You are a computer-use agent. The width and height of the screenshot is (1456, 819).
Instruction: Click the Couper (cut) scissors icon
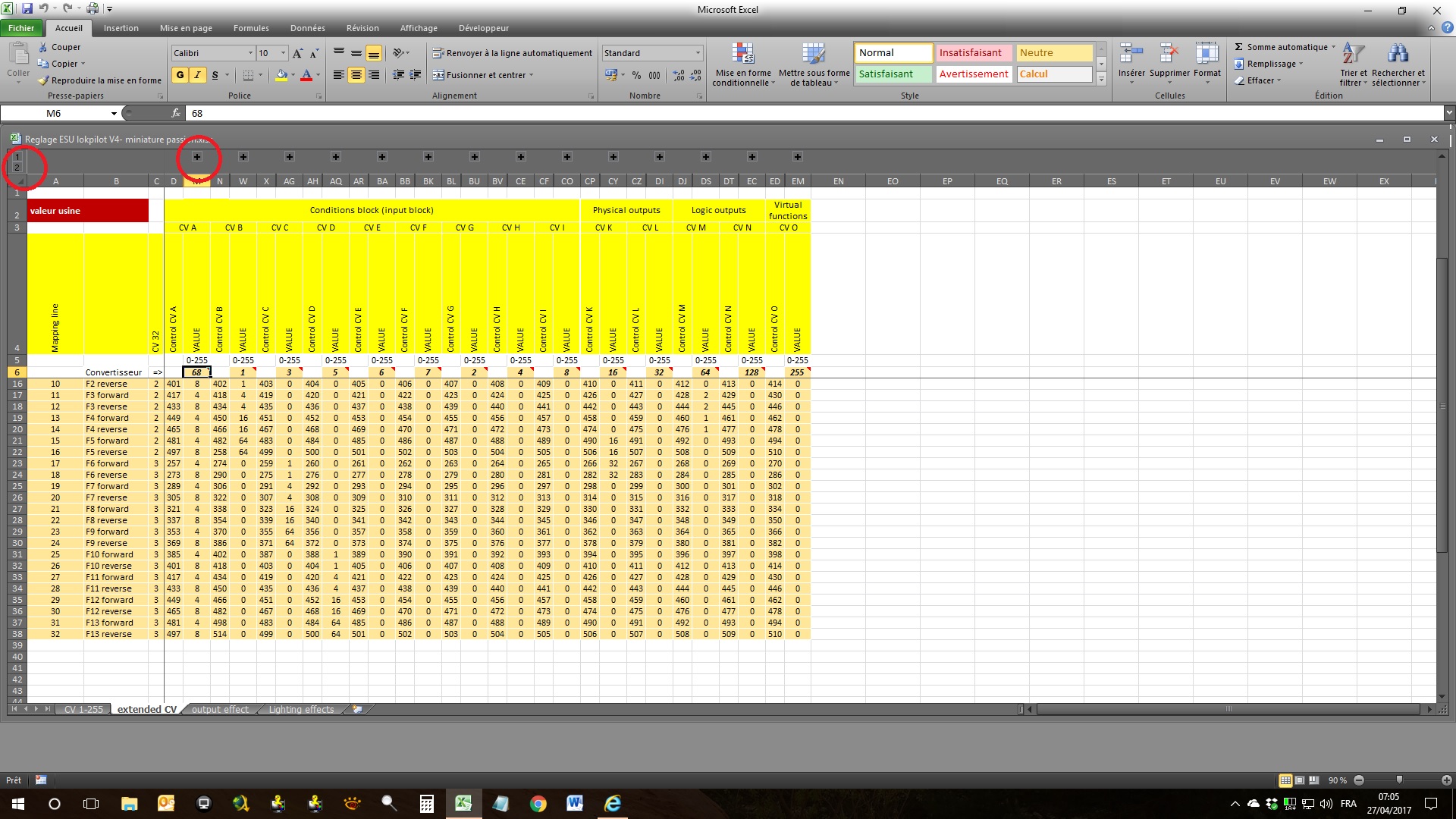[x=43, y=47]
